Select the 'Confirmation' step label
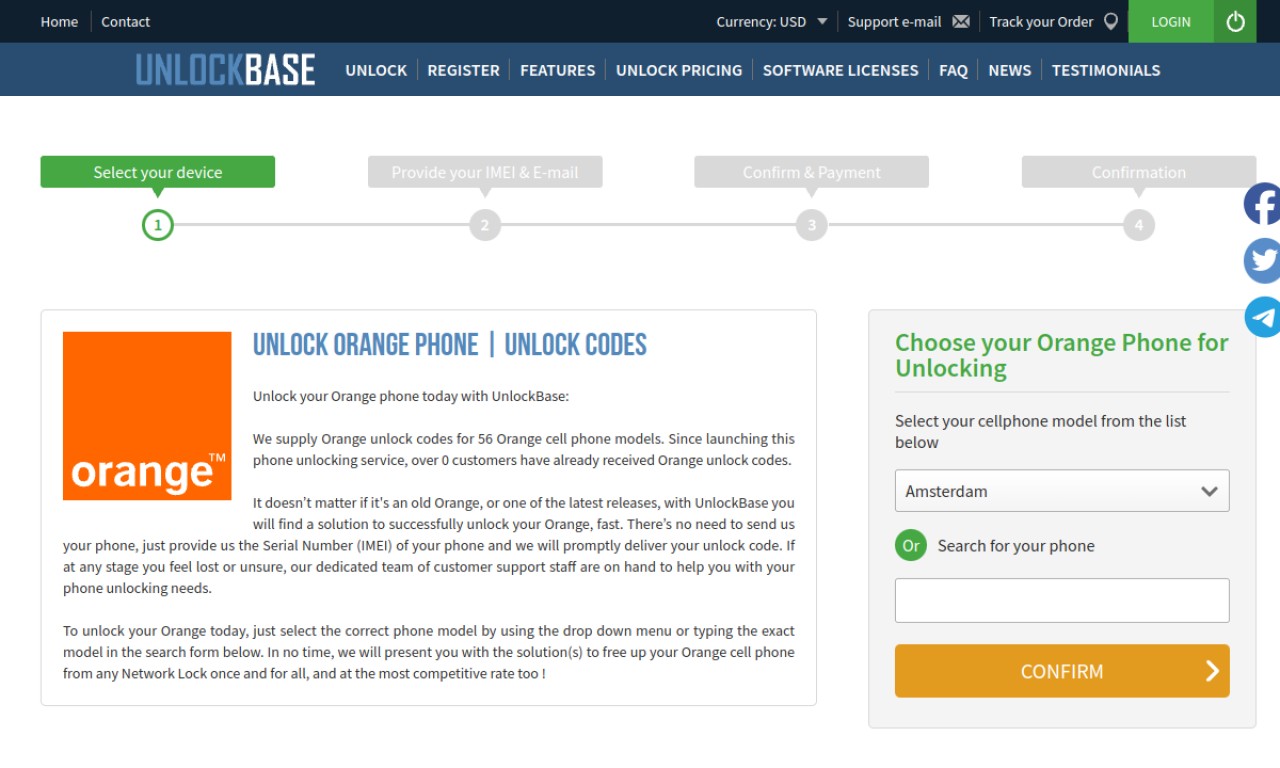This screenshot has height=768, width=1280. [x=1138, y=172]
